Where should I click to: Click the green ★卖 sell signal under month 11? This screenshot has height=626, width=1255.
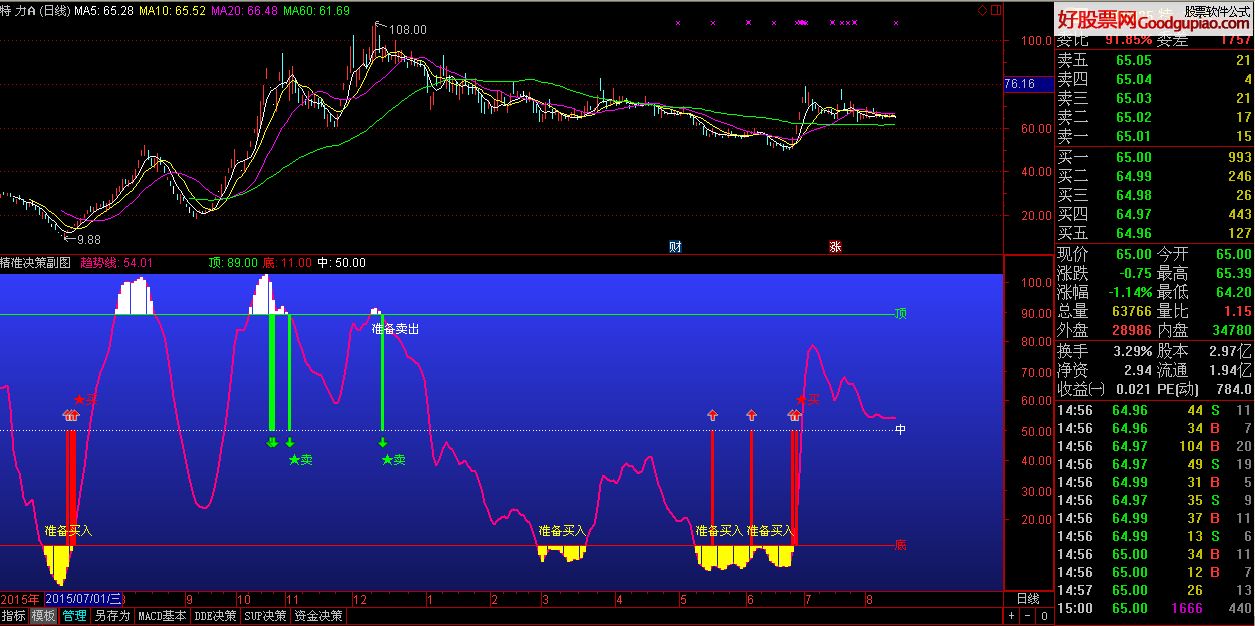point(300,459)
